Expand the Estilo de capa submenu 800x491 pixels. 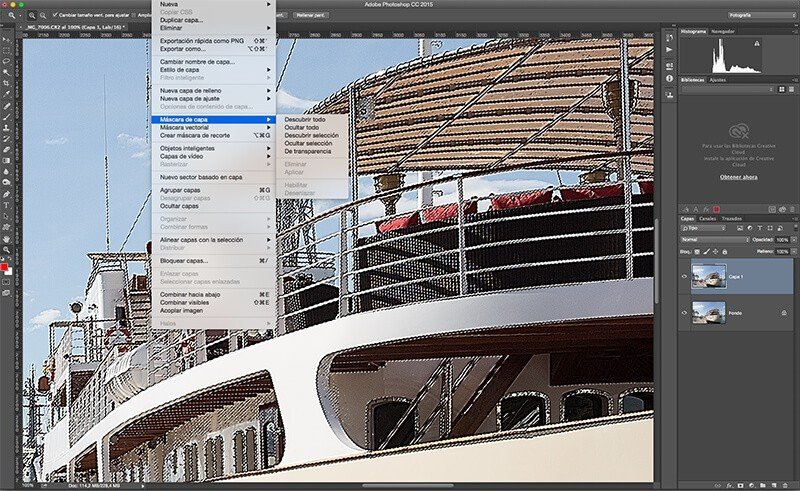213,69
